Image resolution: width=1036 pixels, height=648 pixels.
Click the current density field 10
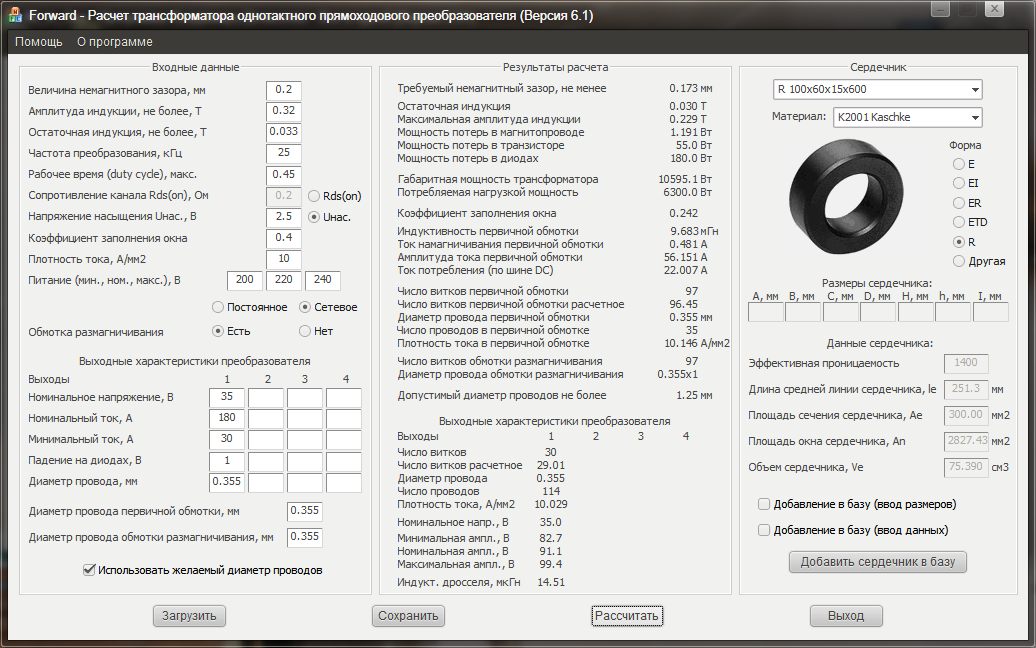(x=284, y=259)
